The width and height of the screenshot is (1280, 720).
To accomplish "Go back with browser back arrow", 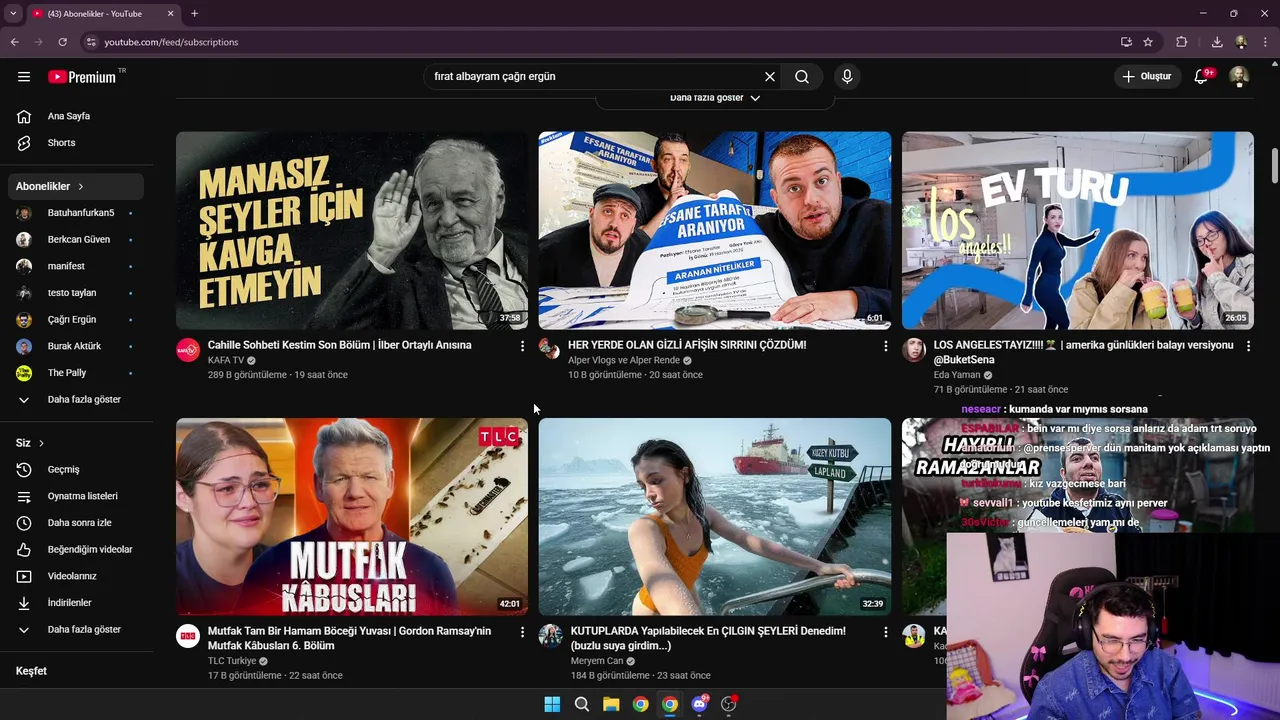I will tap(14, 42).
